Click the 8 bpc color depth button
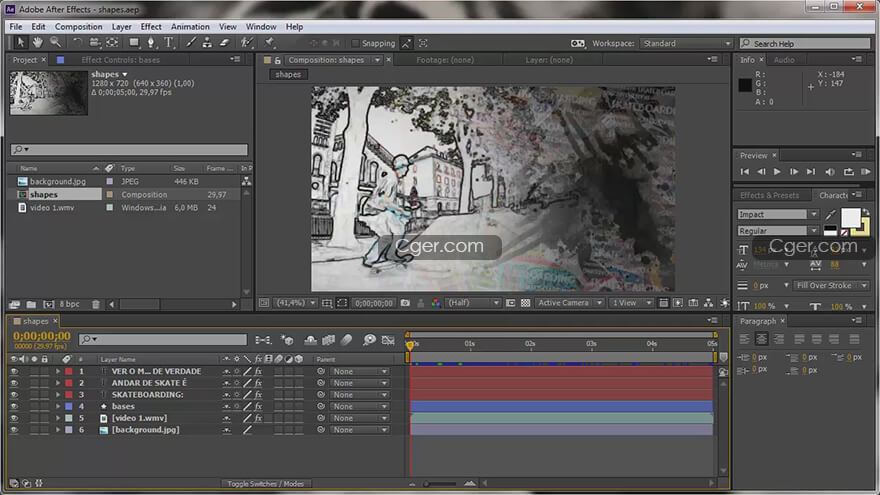 tap(70, 304)
